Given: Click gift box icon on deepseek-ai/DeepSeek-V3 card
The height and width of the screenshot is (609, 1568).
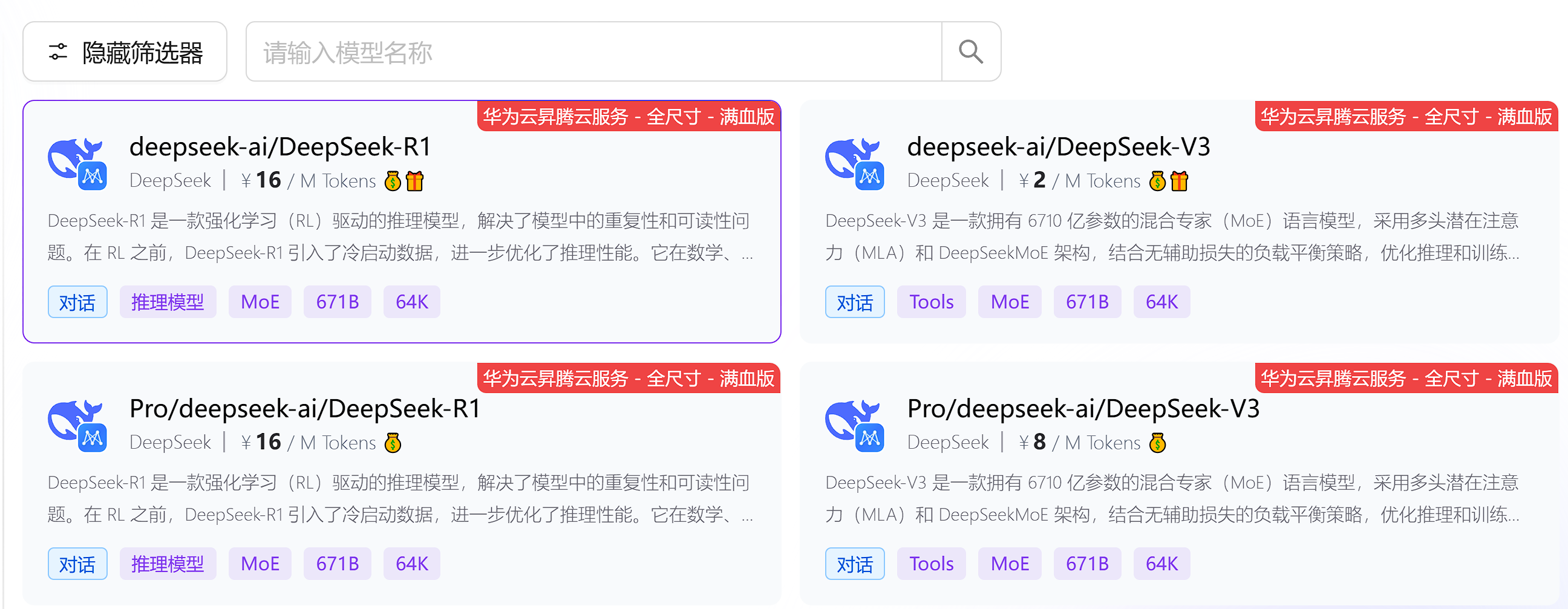Looking at the screenshot, I should (1179, 181).
